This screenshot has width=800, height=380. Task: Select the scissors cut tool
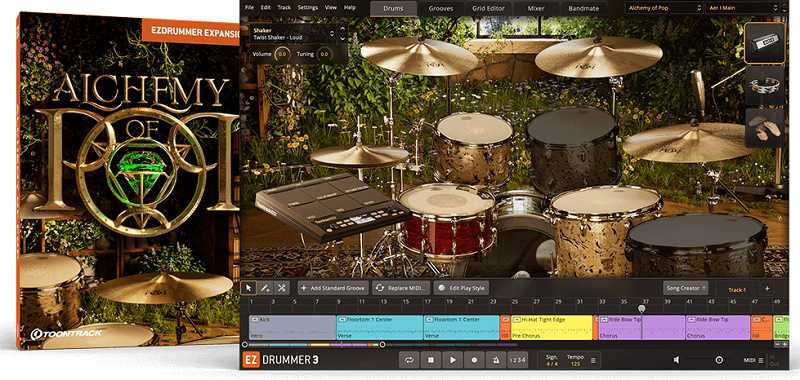click(281, 288)
